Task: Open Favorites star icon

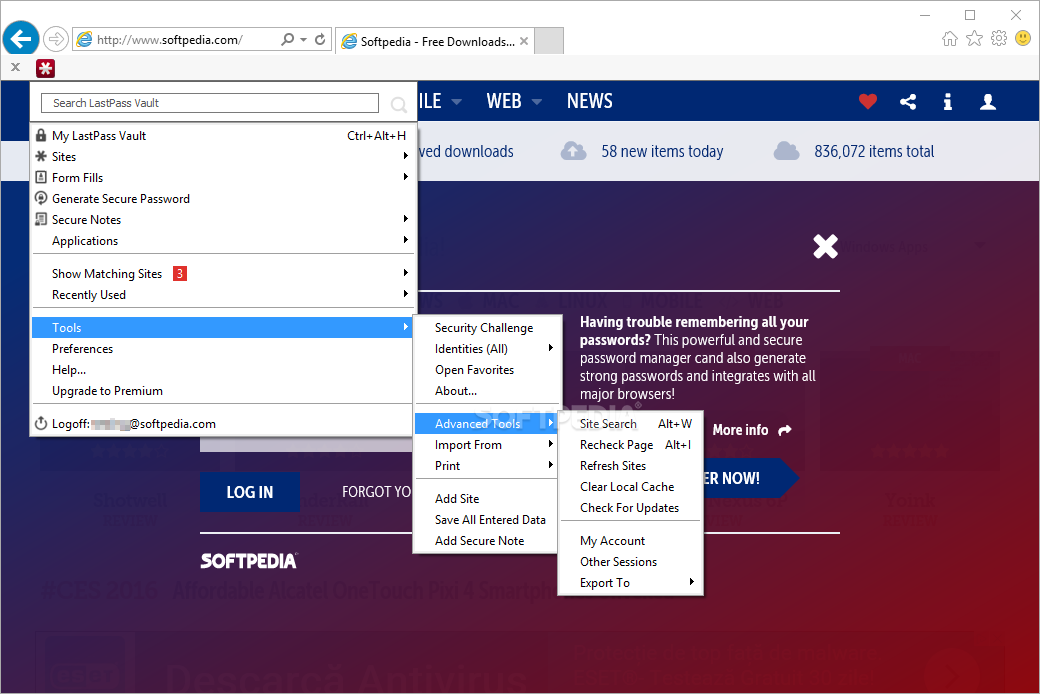Action: [x=974, y=38]
